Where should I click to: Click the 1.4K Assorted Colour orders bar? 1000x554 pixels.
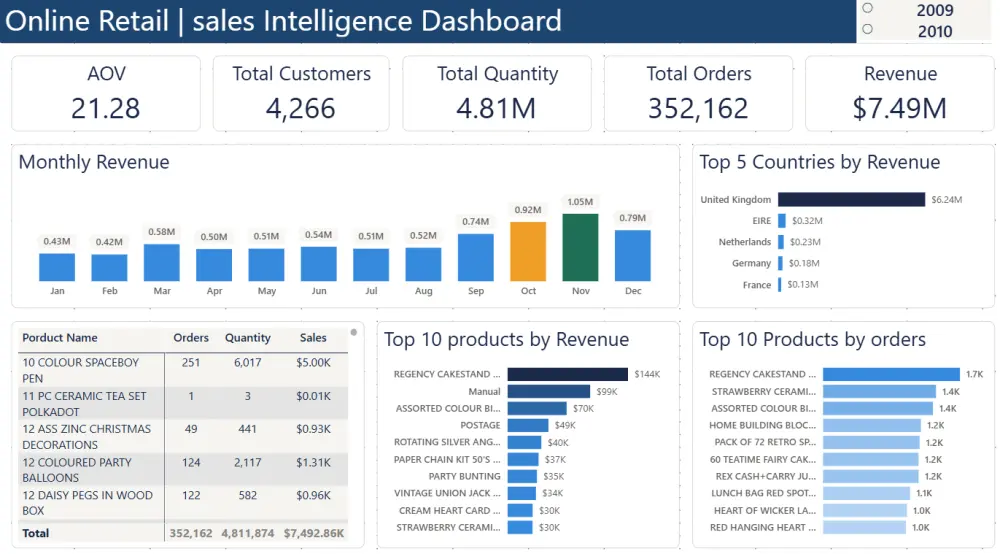pyautogui.click(x=878, y=409)
